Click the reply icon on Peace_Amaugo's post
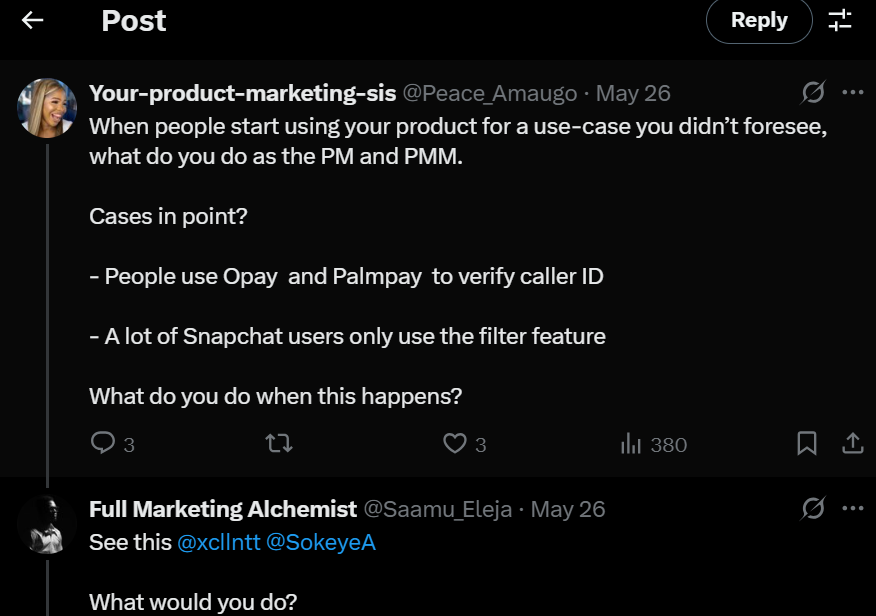The image size is (876, 616). pyautogui.click(x=103, y=443)
